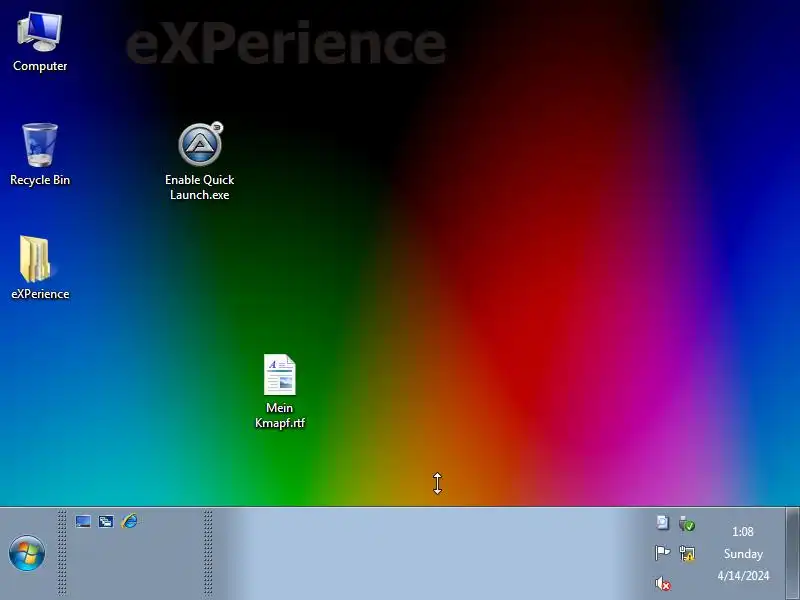Screen dimensions: 800x600
Task: Click the Show desktop strip at the taskbar end
Action: click(792, 554)
